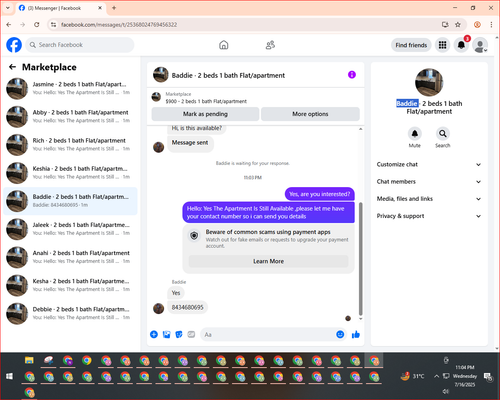Click the Facebook logo icon
The width and height of the screenshot is (500, 400).
[14, 45]
